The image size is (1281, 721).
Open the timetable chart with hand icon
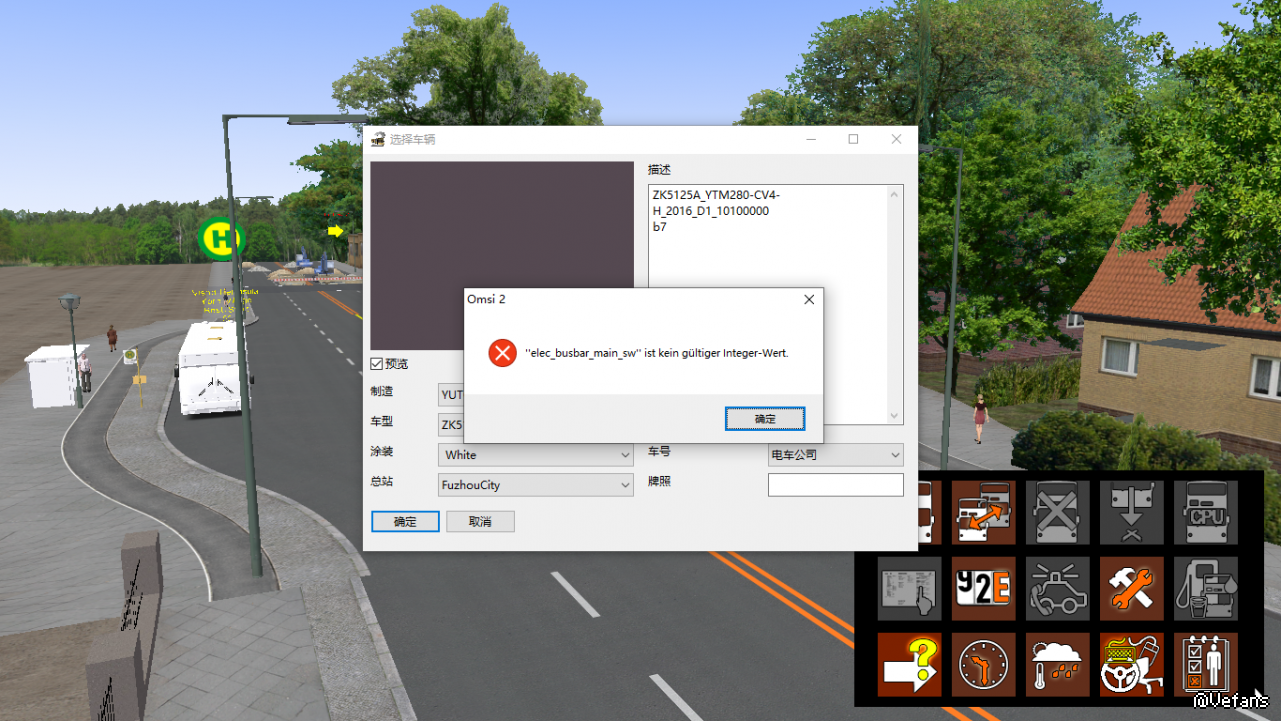coord(910,589)
